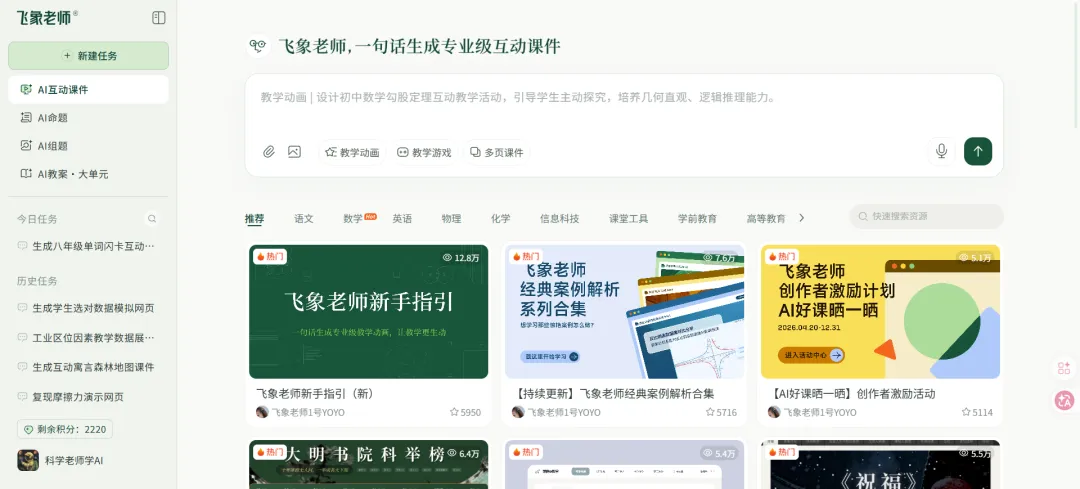Open history task 工业区位因素教学数据展
The width and height of the screenshot is (1080, 489).
coord(88,337)
